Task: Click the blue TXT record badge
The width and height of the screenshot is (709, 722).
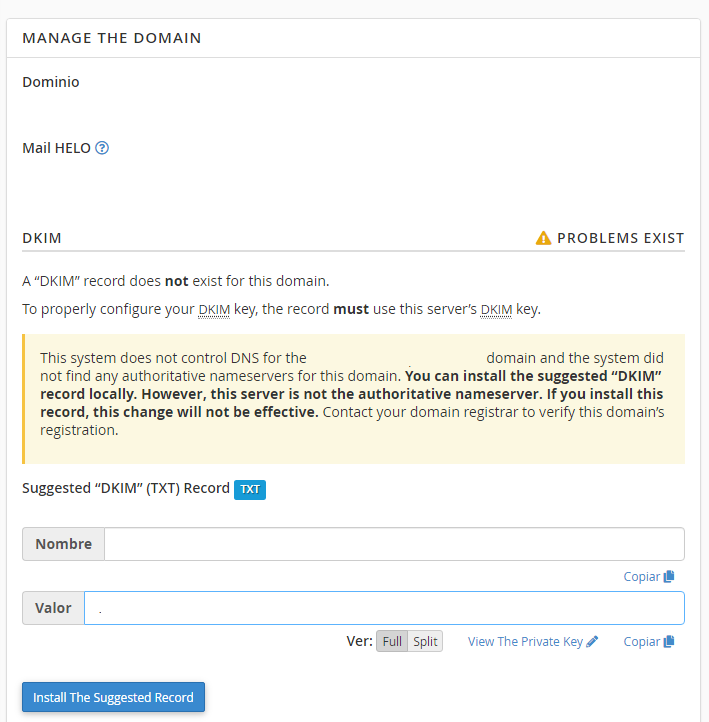Action: point(250,489)
